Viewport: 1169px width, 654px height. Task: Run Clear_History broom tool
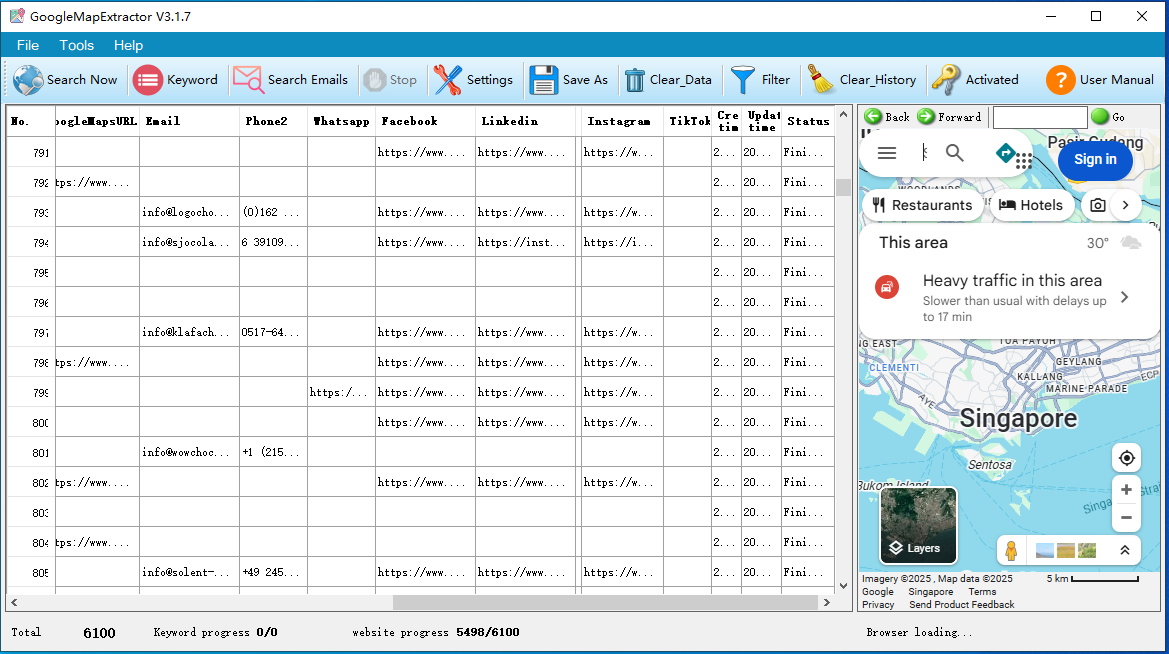(x=862, y=80)
